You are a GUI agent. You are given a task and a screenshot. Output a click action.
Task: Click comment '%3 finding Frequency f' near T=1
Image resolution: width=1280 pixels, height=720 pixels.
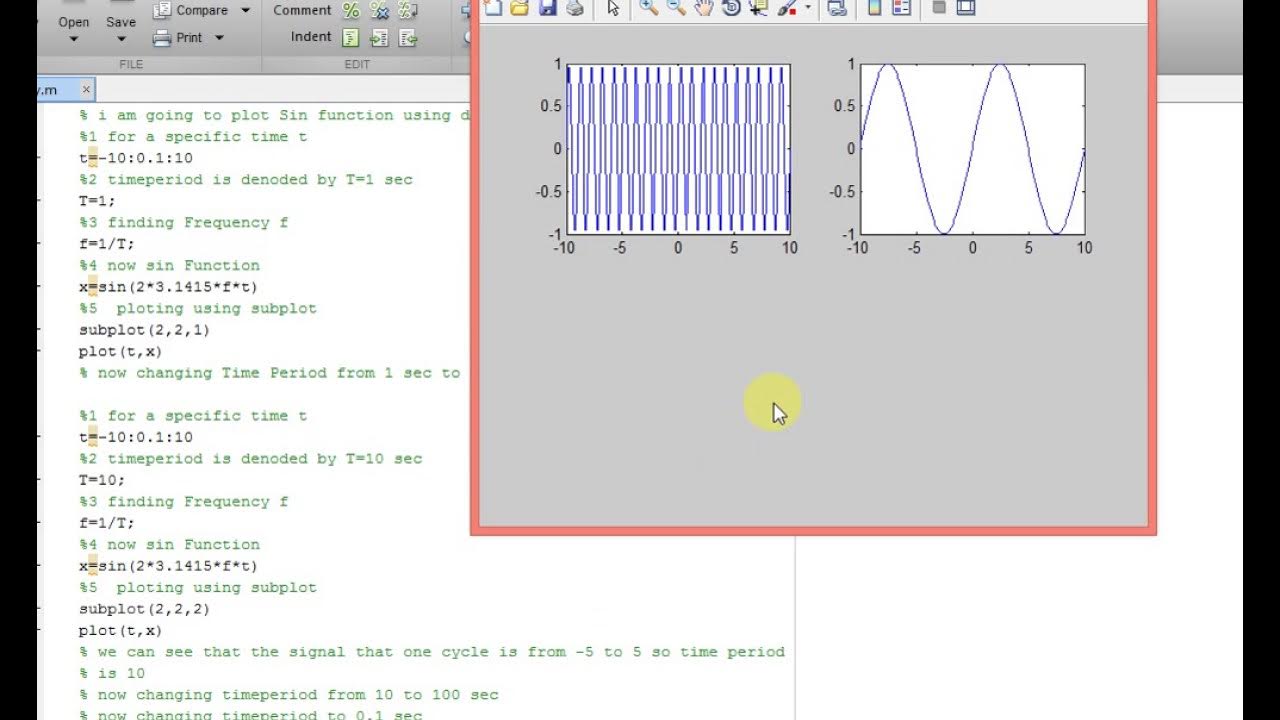(184, 222)
